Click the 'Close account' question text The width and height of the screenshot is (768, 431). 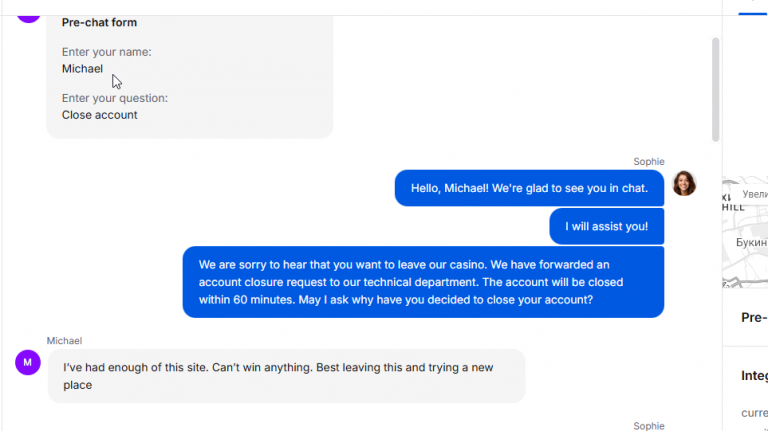pyautogui.click(x=100, y=115)
